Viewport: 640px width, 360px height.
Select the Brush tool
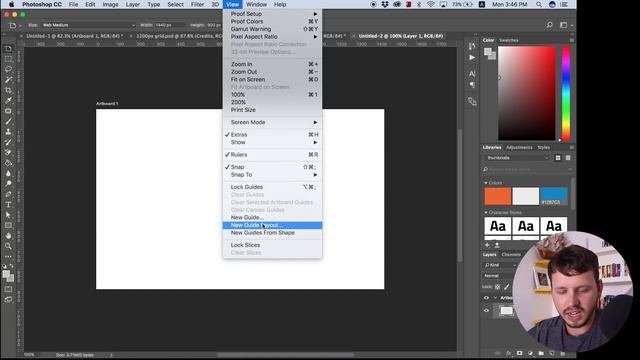pyautogui.click(x=8, y=121)
